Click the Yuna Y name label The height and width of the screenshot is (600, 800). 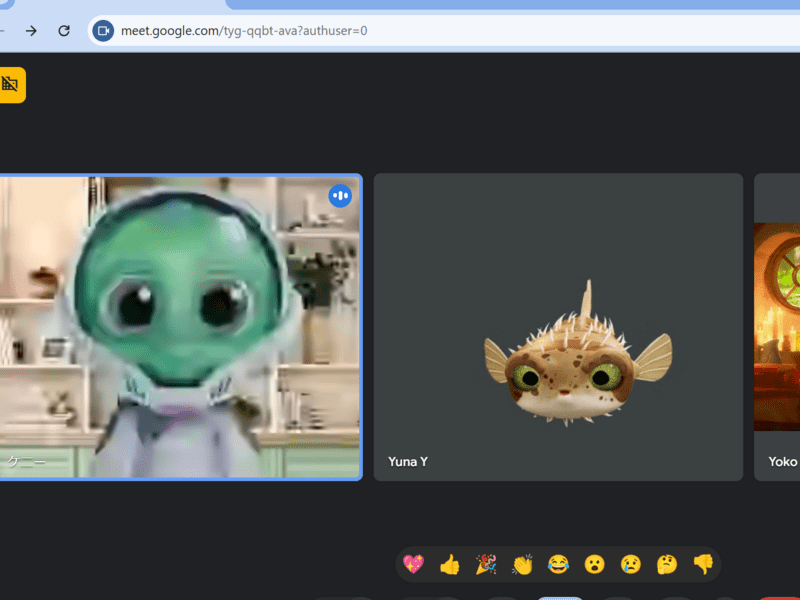pos(408,462)
